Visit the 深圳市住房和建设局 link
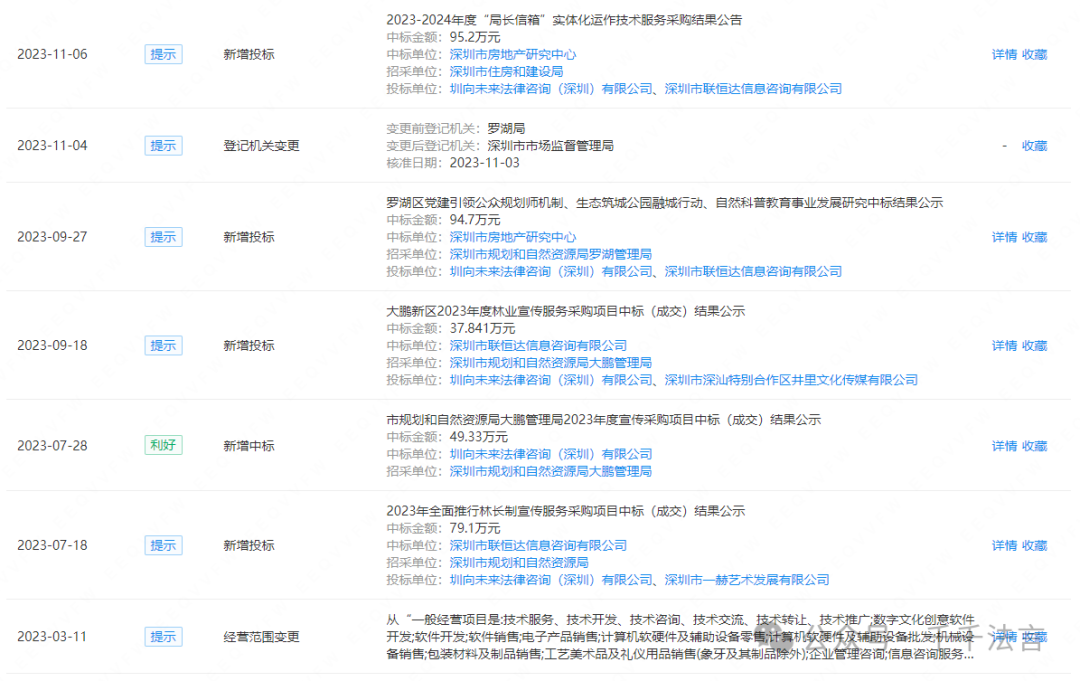The width and height of the screenshot is (1080, 681). 506,72
